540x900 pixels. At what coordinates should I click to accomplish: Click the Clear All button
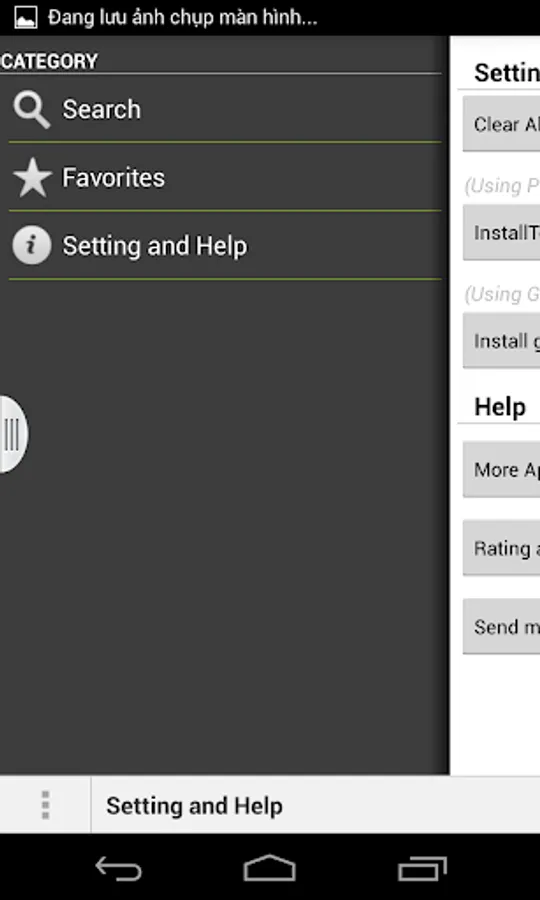click(501, 123)
